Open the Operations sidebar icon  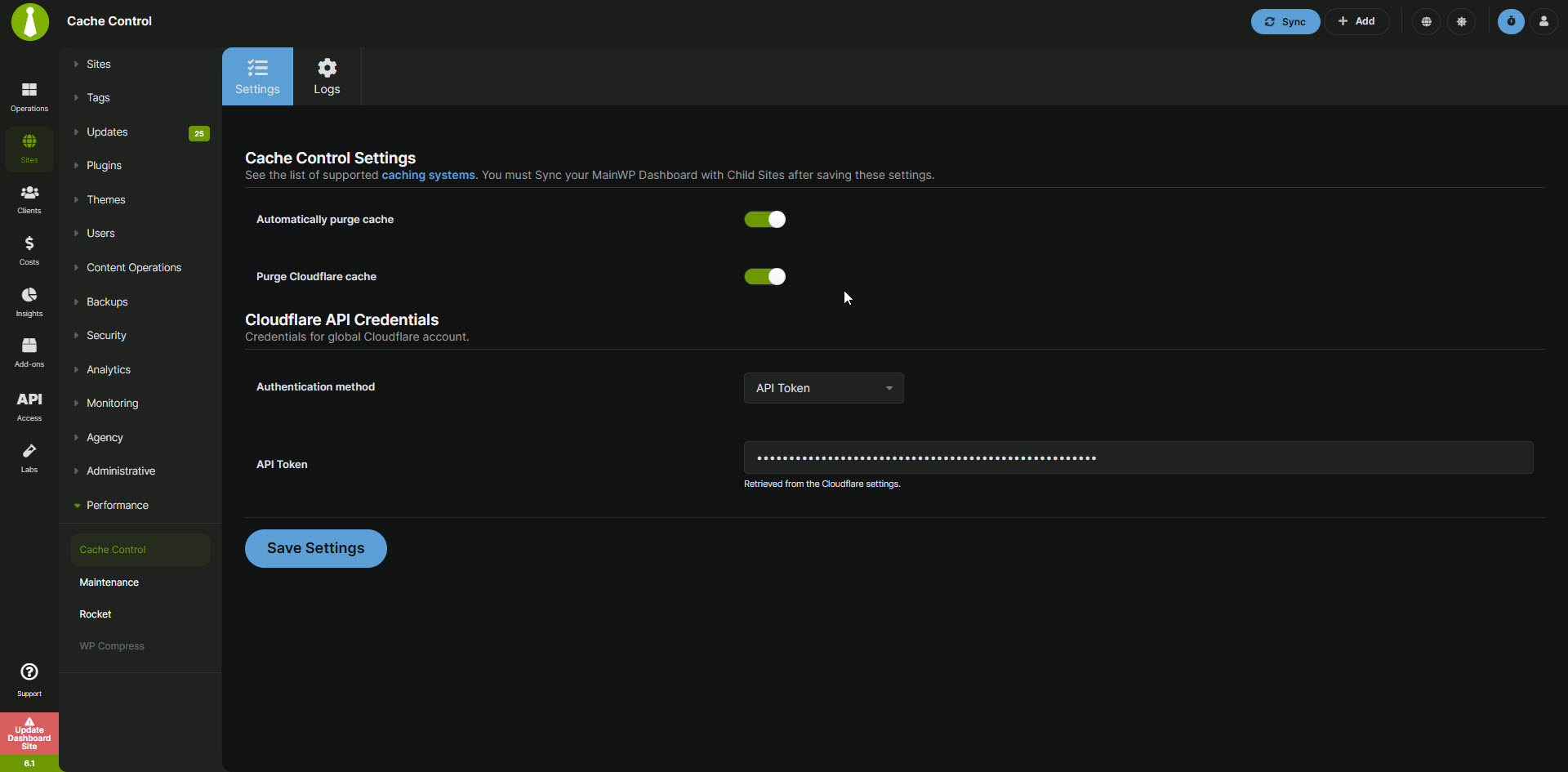point(29,96)
